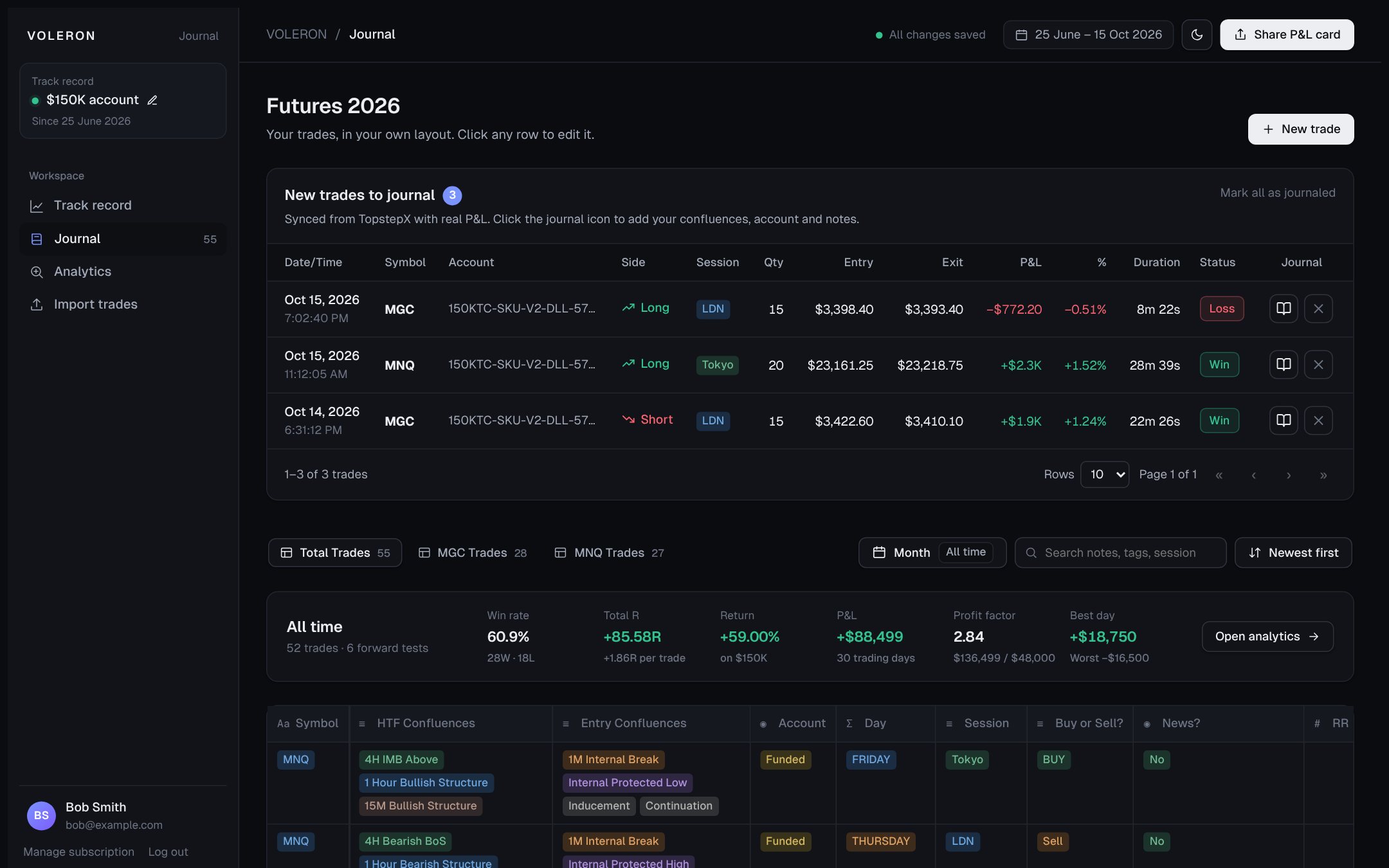Jump to first page double chevron
1389x868 pixels.
coord(1219,475)
